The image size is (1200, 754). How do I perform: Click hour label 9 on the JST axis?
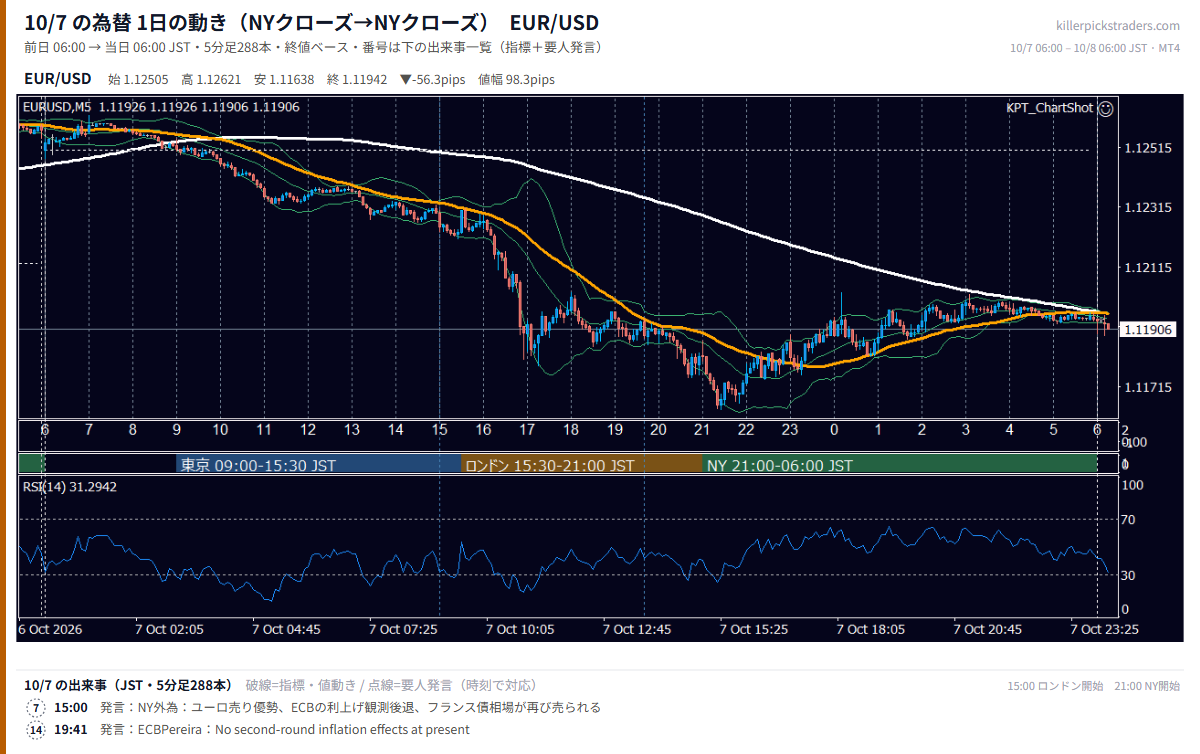point(176,430)
